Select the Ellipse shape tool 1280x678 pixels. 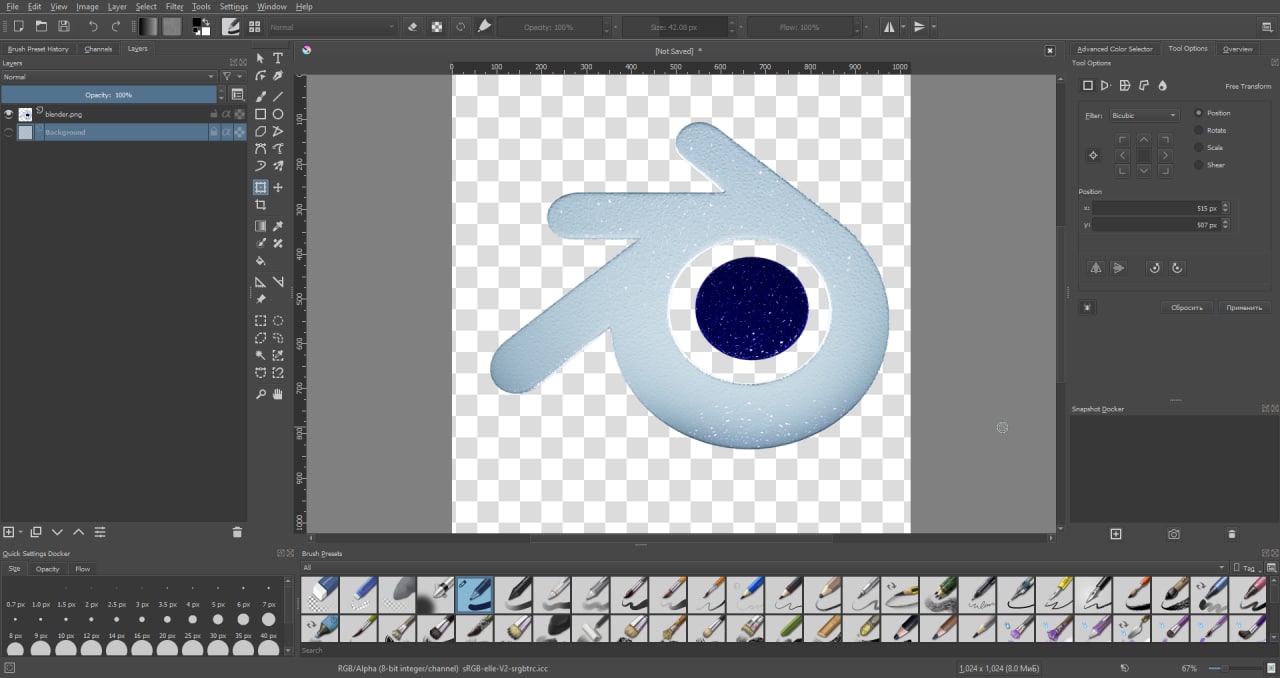point(278,114)
